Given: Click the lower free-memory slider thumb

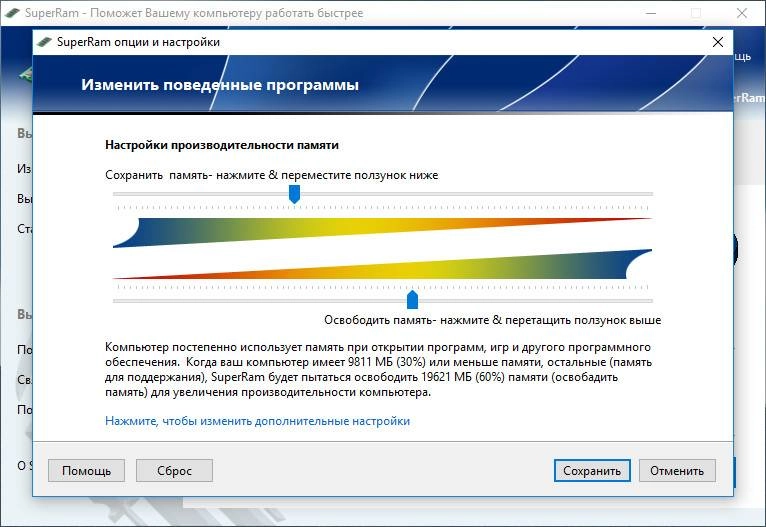Looking at the screenshot, I should pos(412,299).
